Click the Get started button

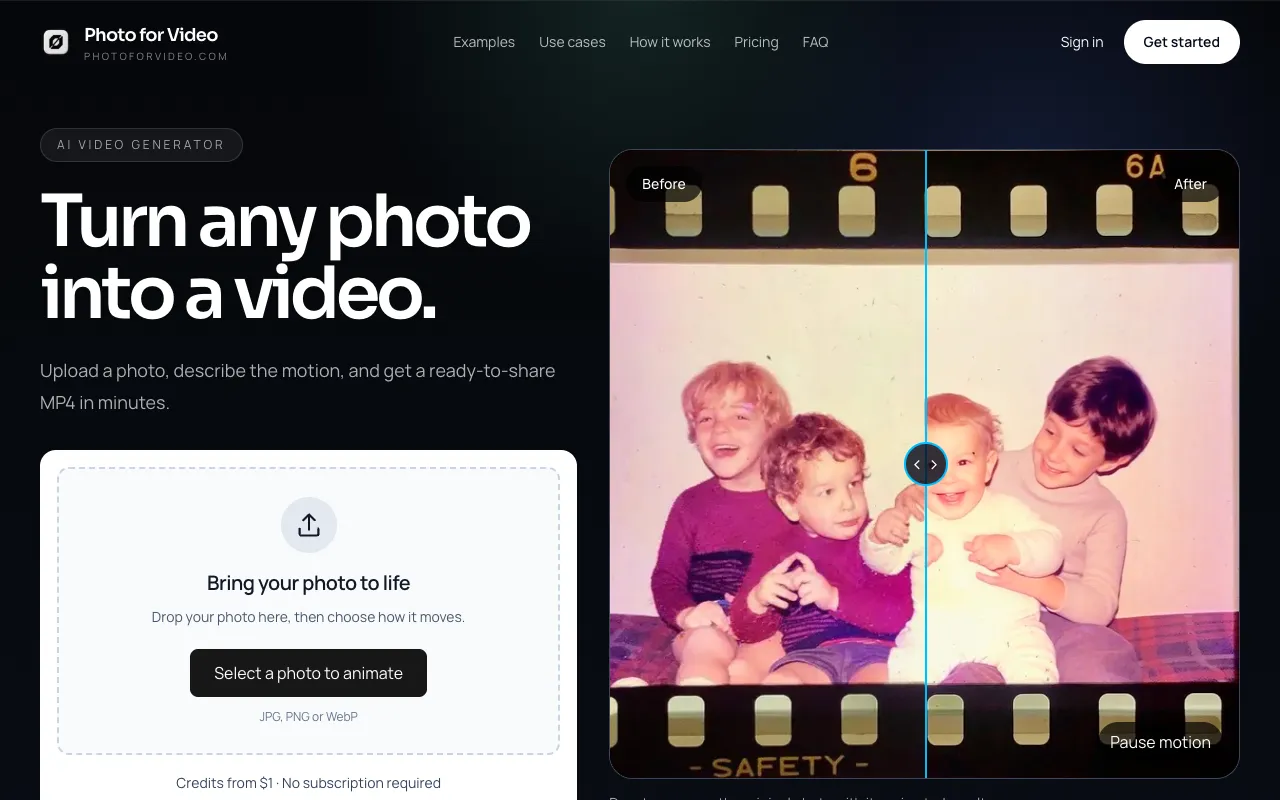click(1182, 42)
